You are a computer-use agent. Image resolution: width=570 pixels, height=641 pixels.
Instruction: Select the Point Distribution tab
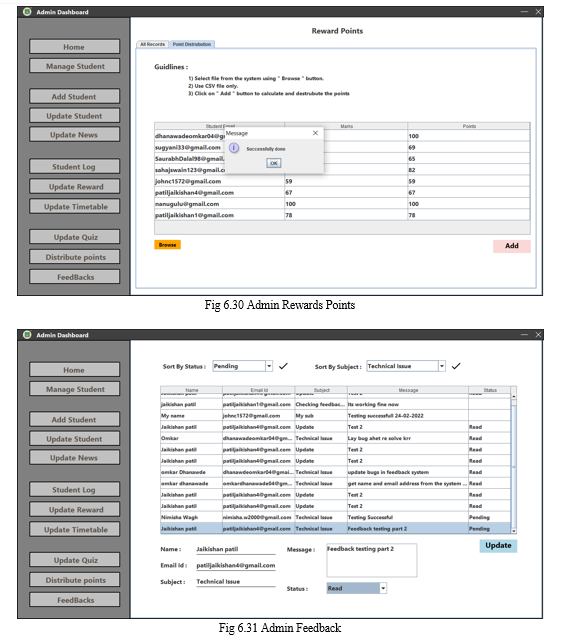tap(192, 44)
